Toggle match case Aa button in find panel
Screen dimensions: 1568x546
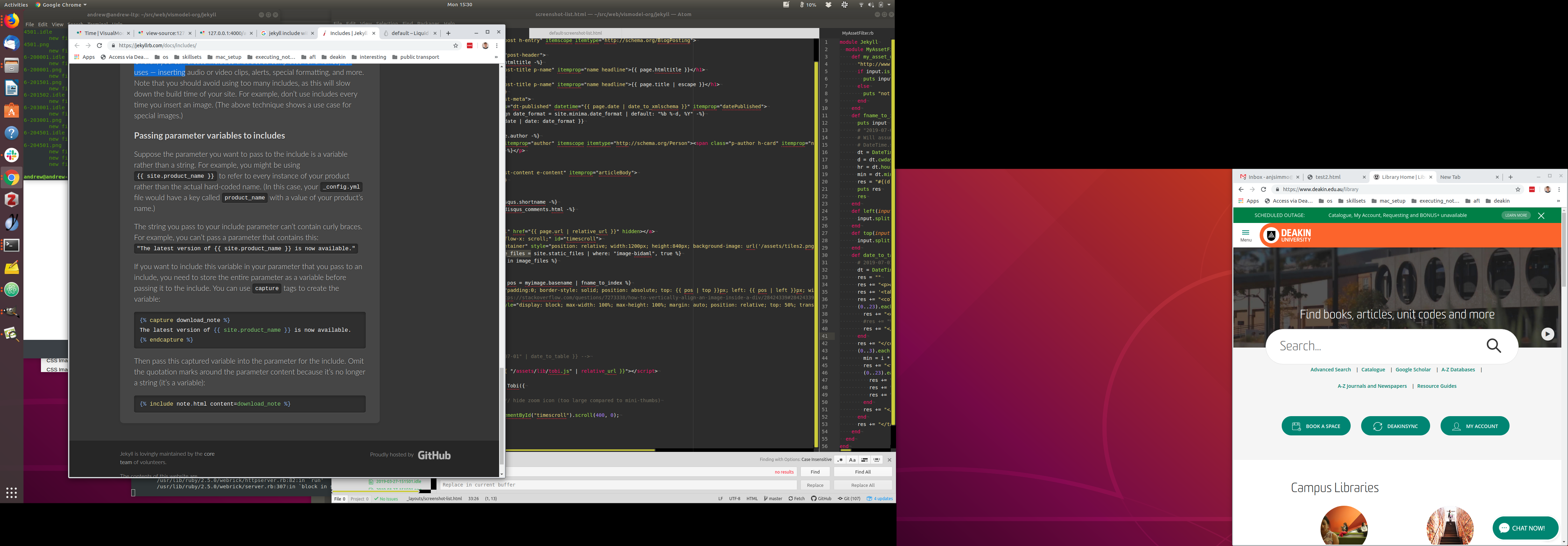click(x=852, y=460)
